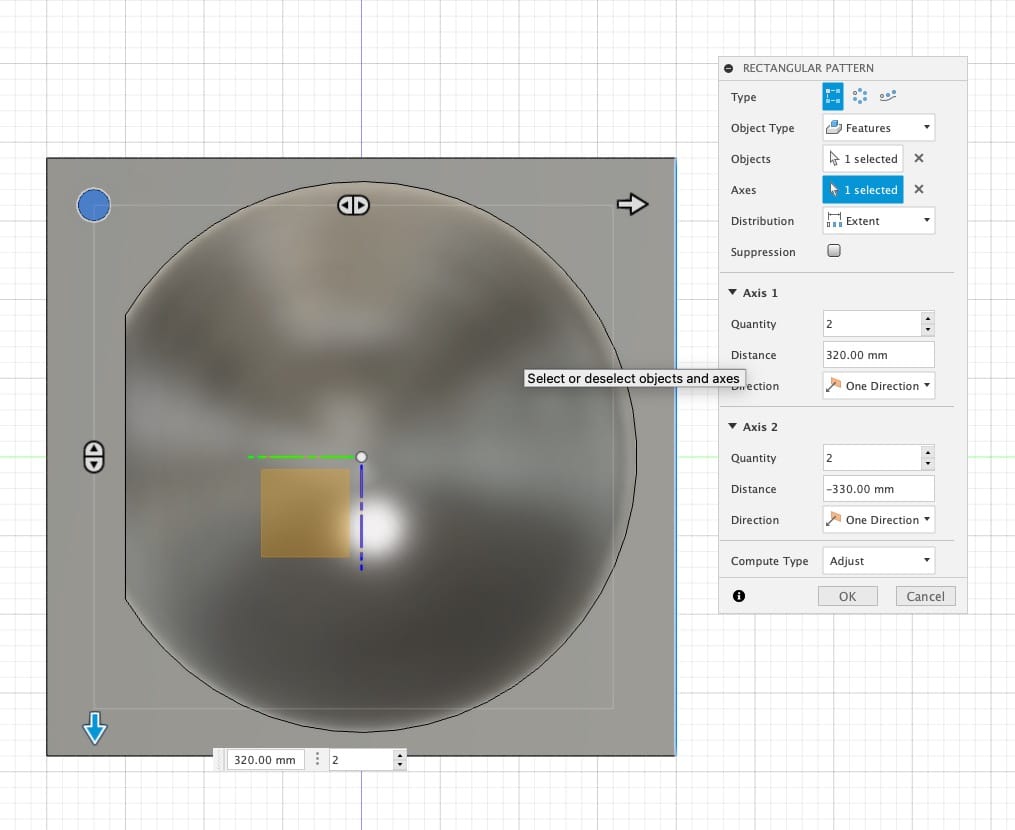Collapse the Axis 2 section
This screenshot has height=830, width=1015.
click(732, 427)
